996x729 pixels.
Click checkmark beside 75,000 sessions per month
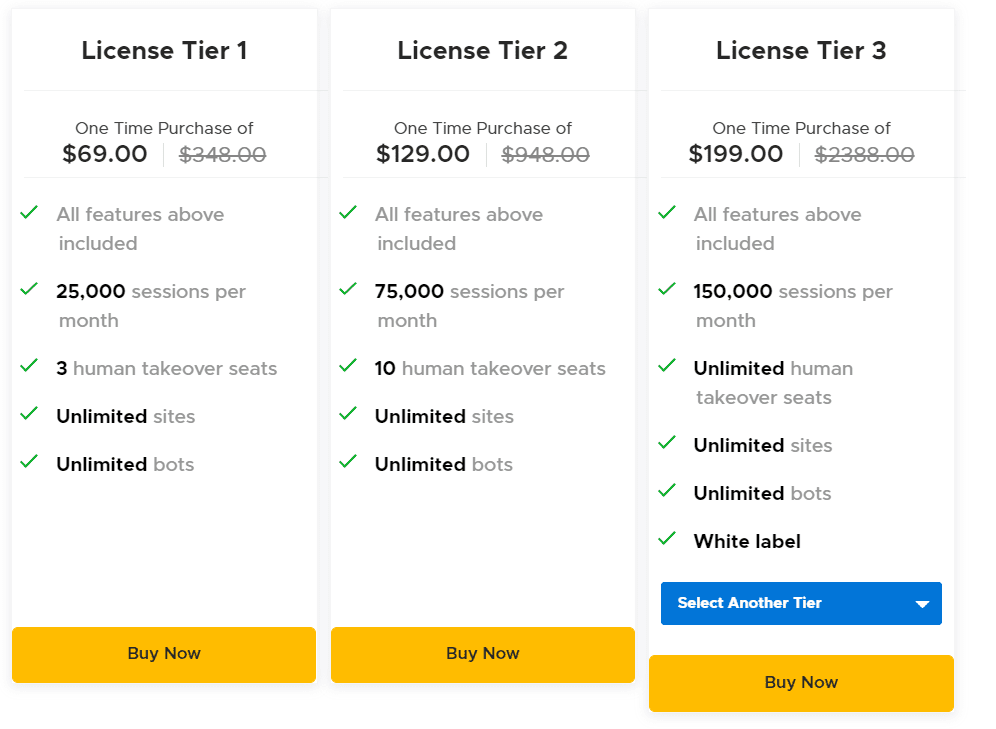(x=348, y=290)
